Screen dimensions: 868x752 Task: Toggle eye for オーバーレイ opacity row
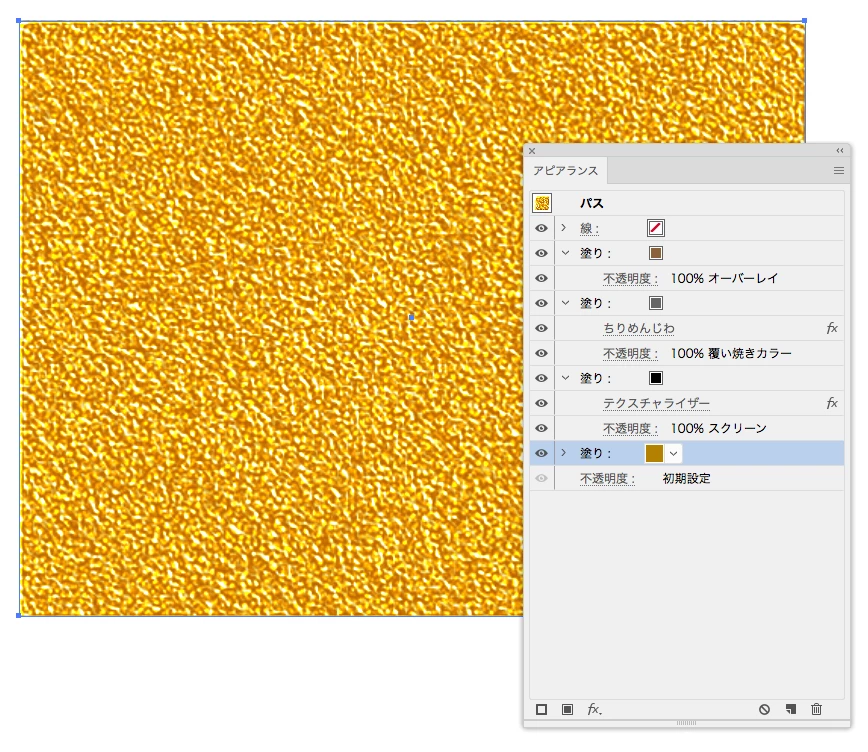click(x=541, y=278)
